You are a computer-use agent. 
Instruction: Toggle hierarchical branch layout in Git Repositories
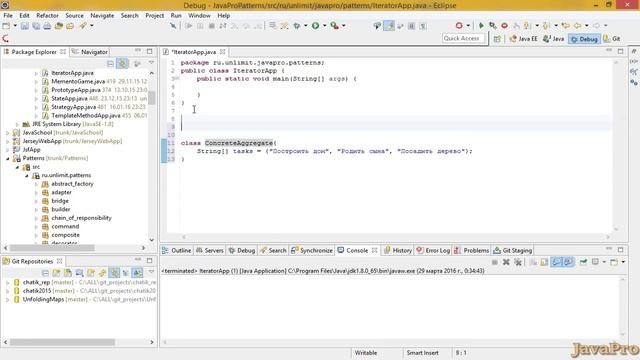[x=126, y=273]
